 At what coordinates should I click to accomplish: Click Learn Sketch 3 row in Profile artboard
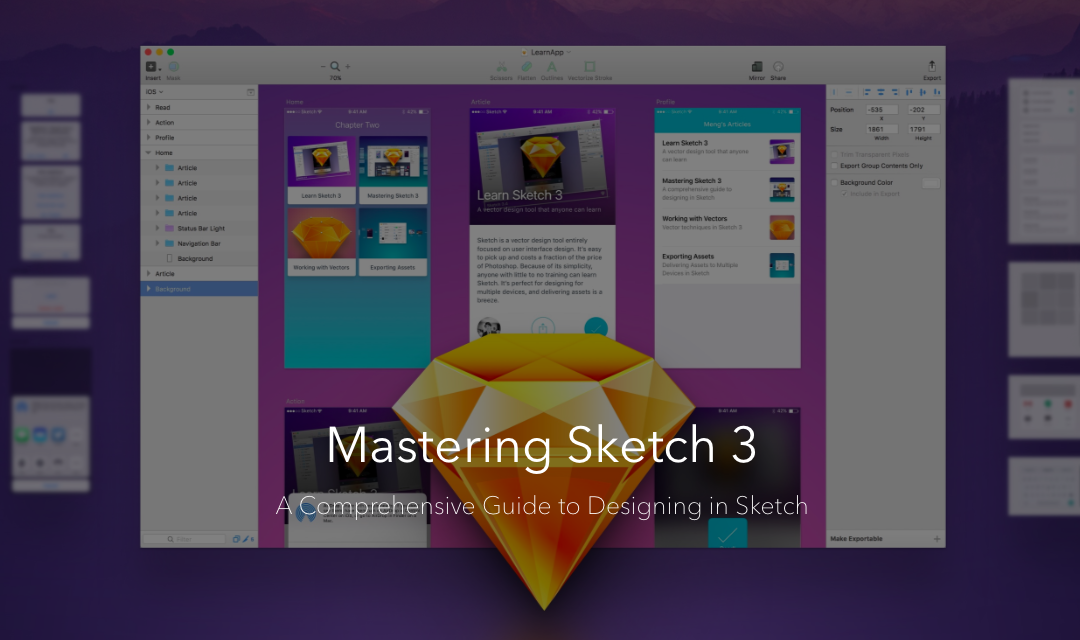pyautogui.click(x=727, y=152)
